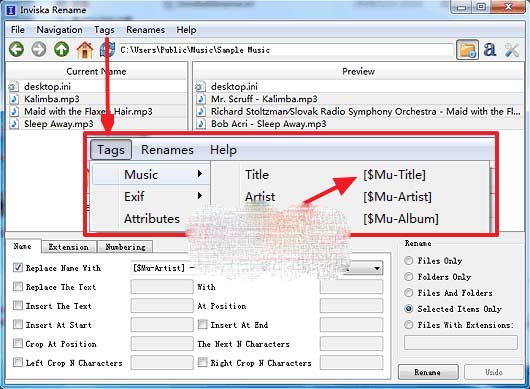Click the Inviska Rename title bar app icon
The image size is (530, 389).
coord(10,10)
